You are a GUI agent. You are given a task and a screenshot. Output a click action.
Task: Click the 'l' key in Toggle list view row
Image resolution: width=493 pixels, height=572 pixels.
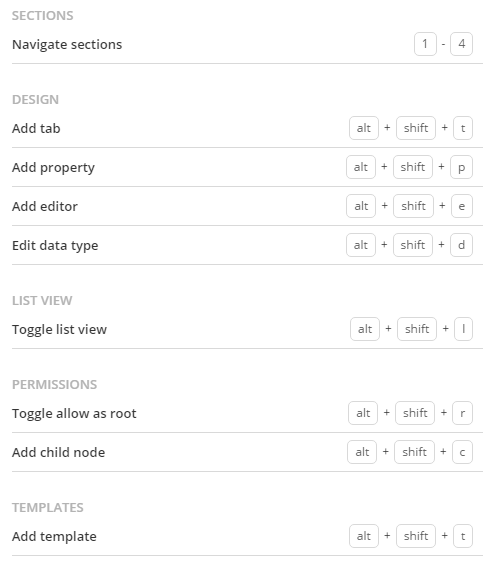[463, 329]
